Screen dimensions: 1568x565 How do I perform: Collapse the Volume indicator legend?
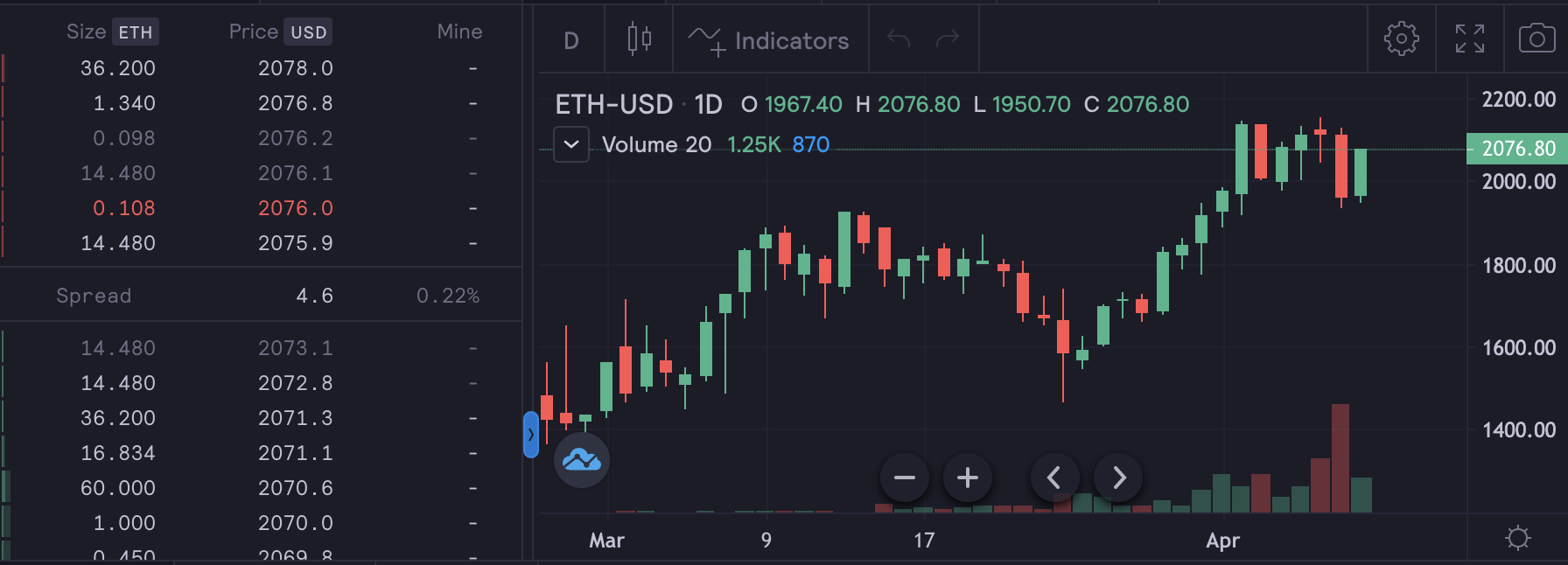click(x=571, y=144)
